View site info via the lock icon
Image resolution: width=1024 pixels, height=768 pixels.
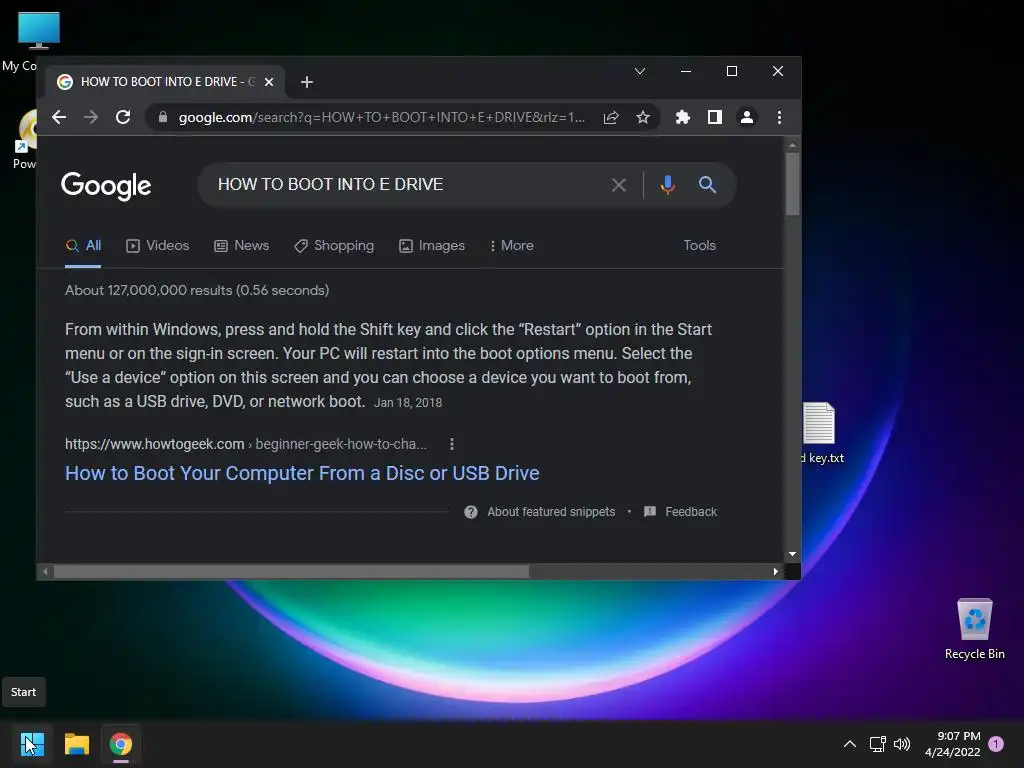pos(163,117)
